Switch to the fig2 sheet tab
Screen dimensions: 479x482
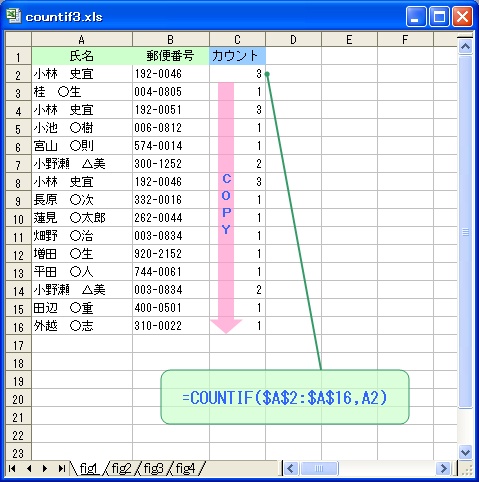(121, 469)
